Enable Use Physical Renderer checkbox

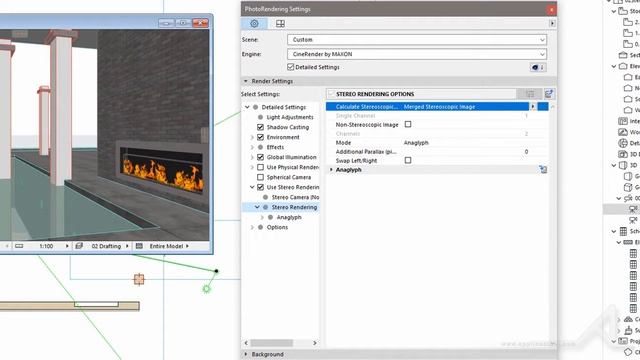click(x=260, y=167)
